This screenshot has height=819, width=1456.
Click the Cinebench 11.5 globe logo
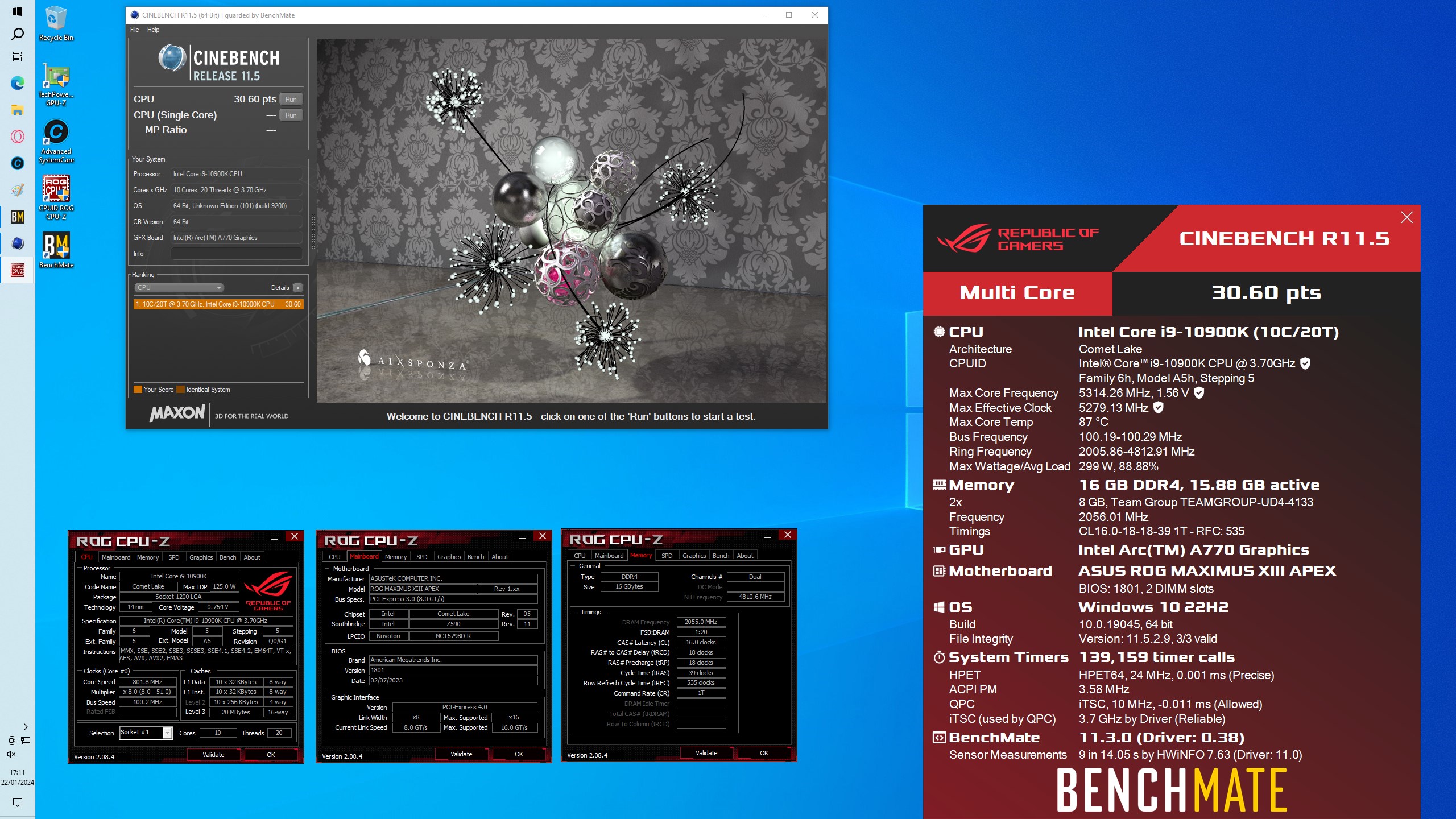(172, 59)
